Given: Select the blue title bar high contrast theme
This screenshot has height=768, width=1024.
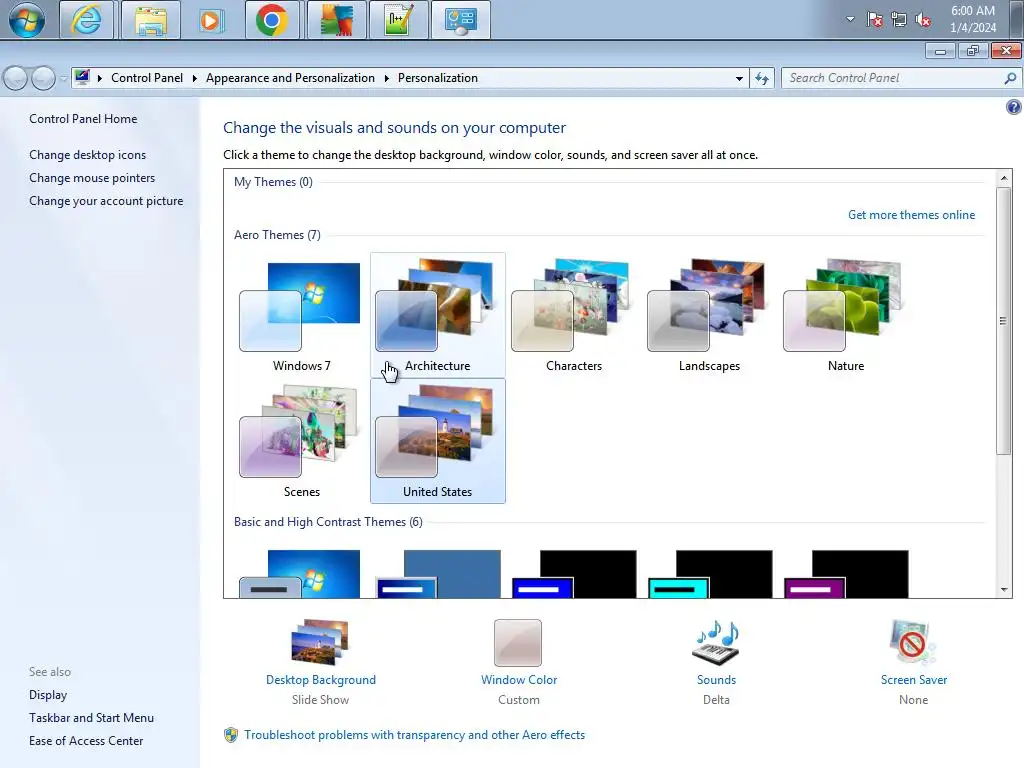Looking at the screenshot, I should pos(573,574).
